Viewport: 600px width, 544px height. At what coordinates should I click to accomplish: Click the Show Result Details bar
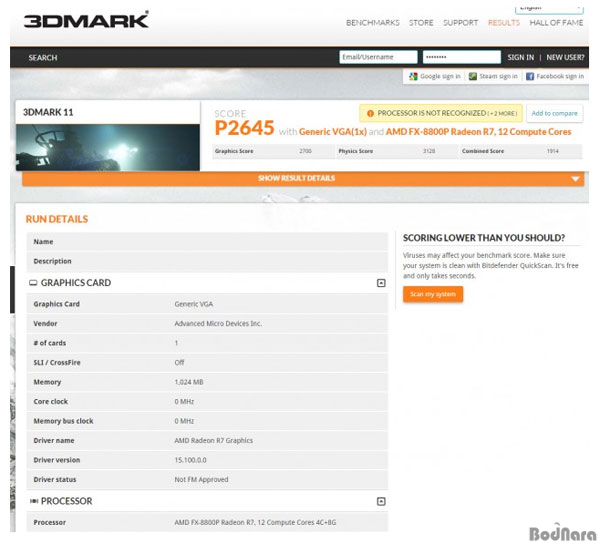303,179
